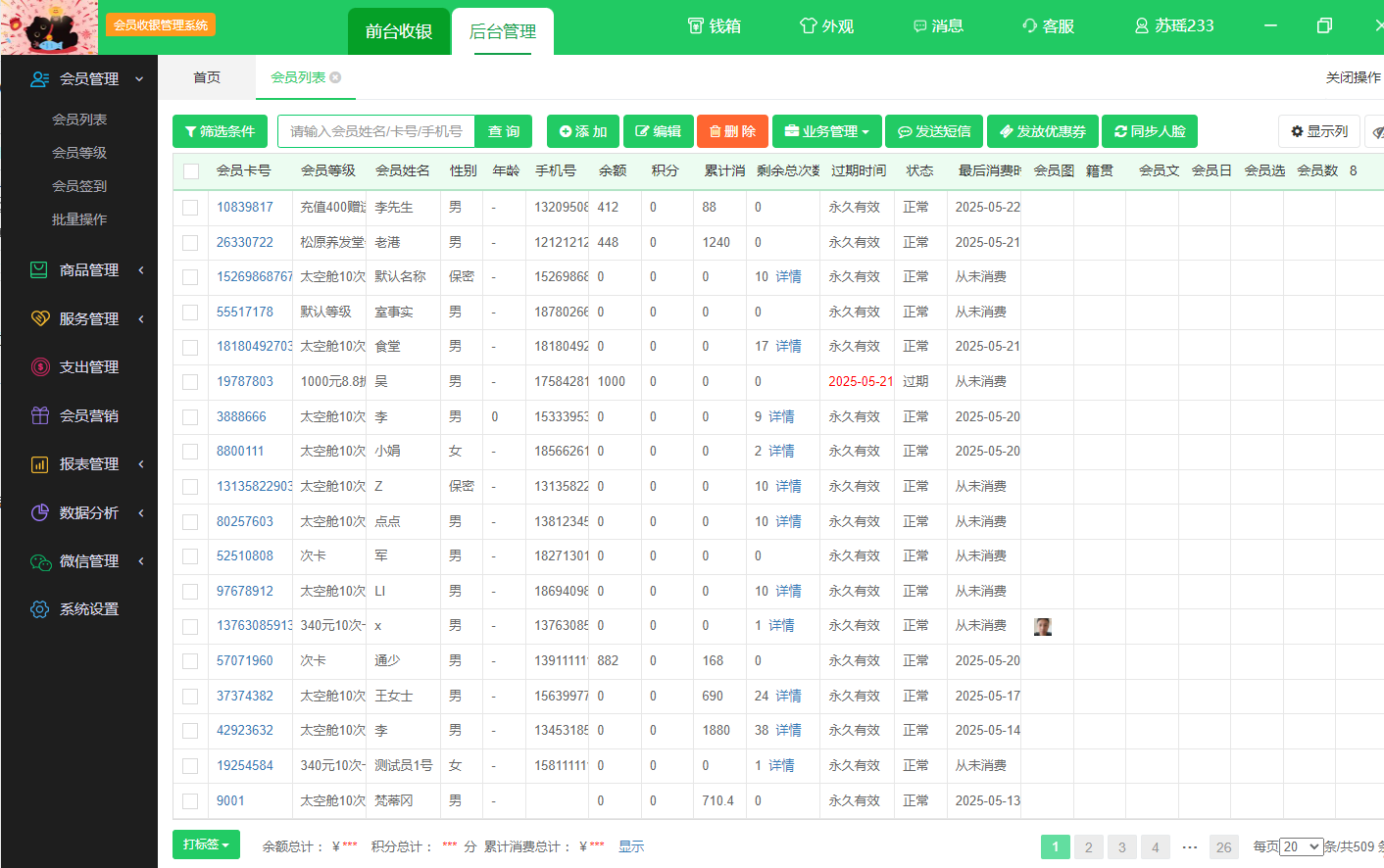
Task: Click member photo thumbnail for card 13763085913
Action: click(1043, 627)
